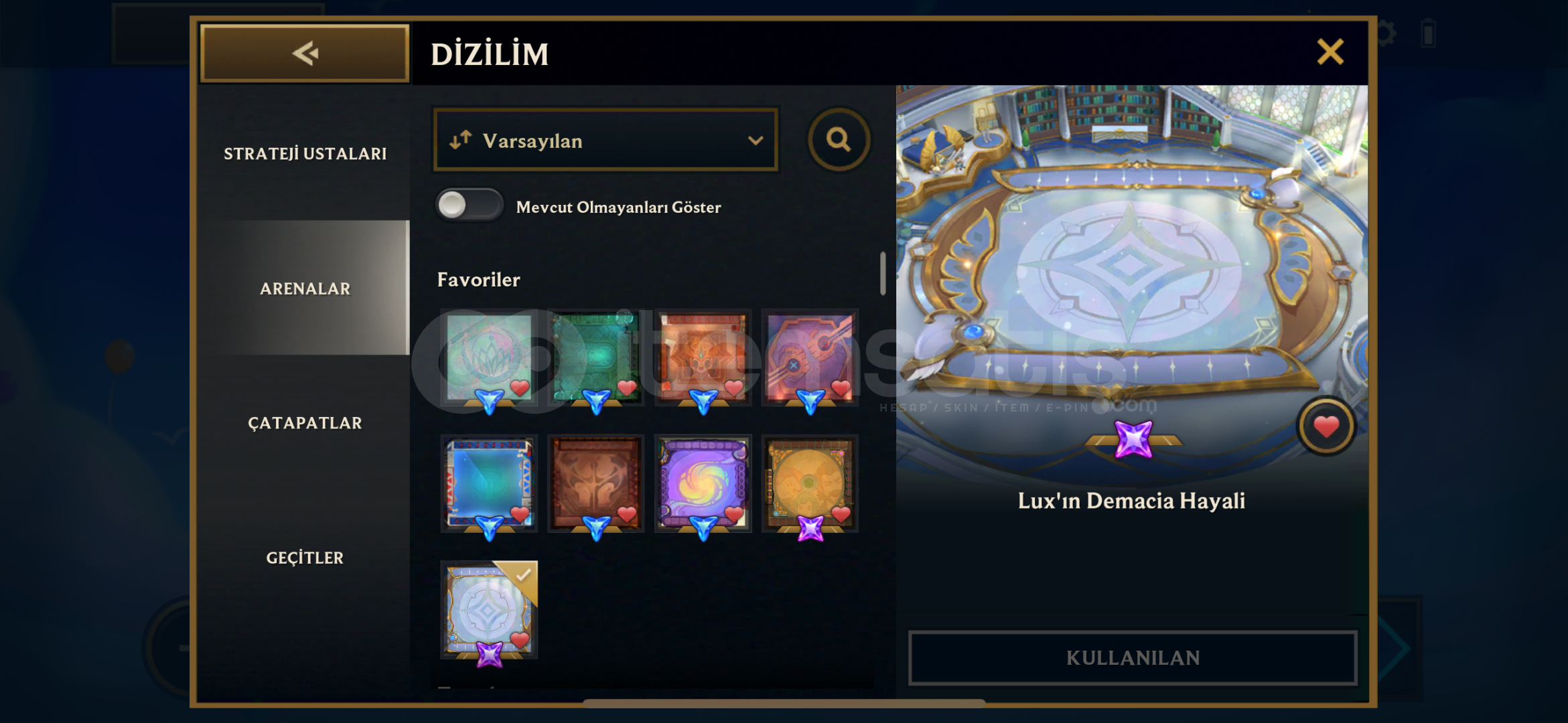Pick the golden yellow circular arena
Image resolution: width=1568 pixels, height=723 pixels.
[x=810, y=484]
